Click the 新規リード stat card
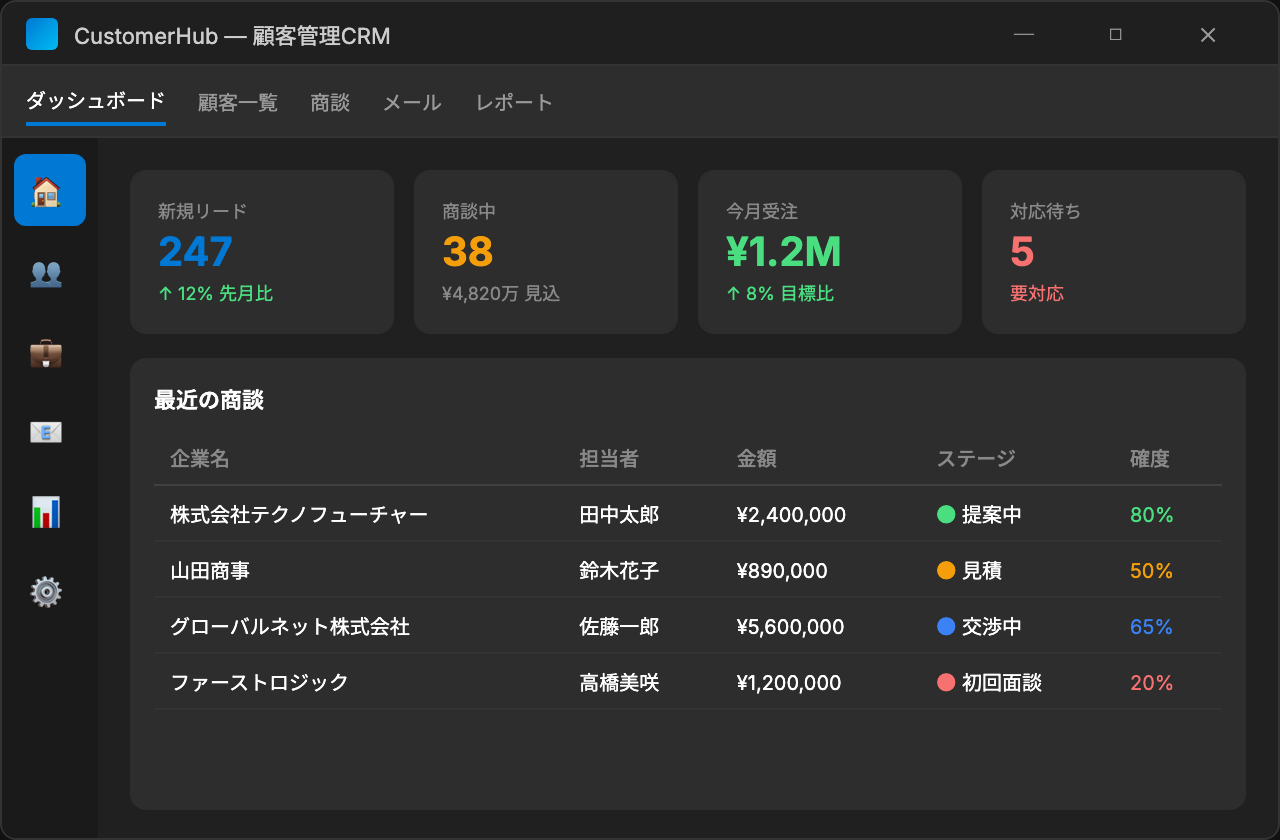 click(x=261, y=250)
